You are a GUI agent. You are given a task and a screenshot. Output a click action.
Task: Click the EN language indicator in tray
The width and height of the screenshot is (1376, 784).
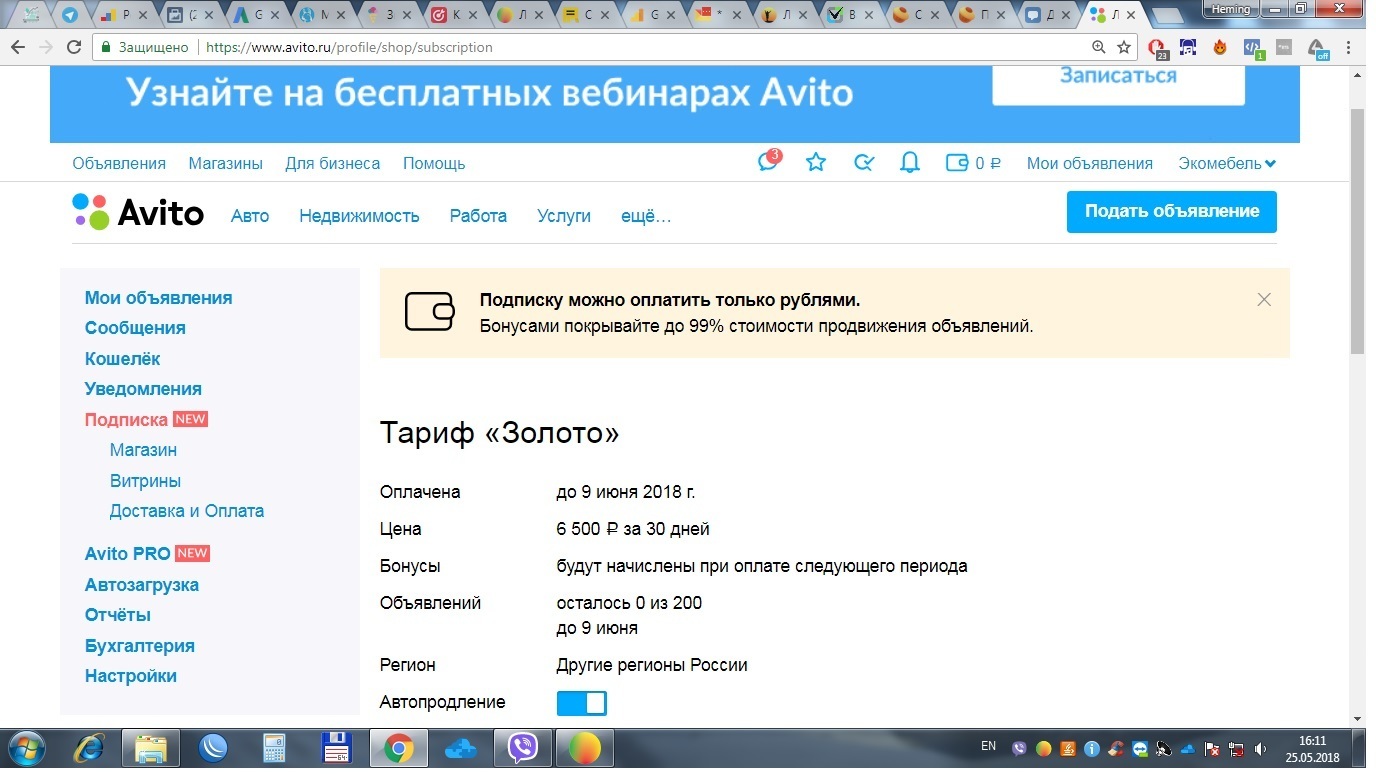[988, 746]
